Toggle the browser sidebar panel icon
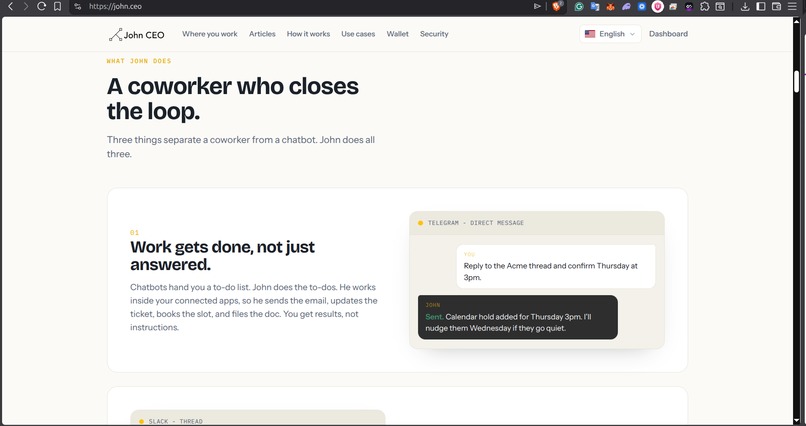The width and height of the screenshot is (806, 426). point(761,7)
